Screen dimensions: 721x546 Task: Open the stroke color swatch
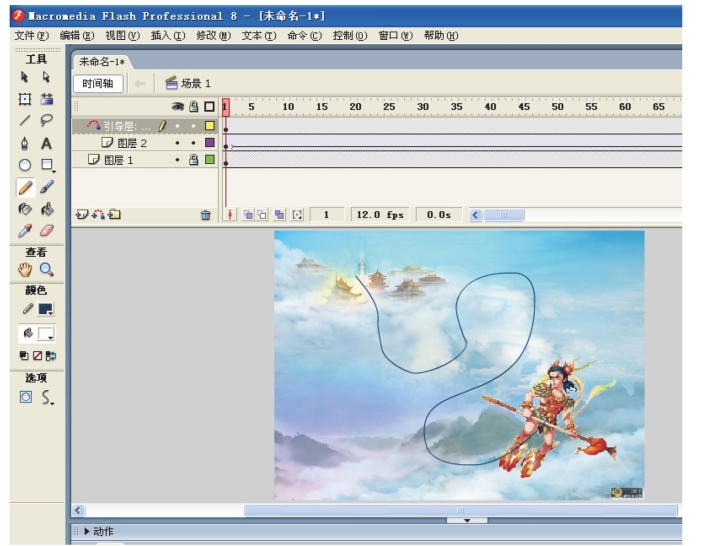pos(46,309)
